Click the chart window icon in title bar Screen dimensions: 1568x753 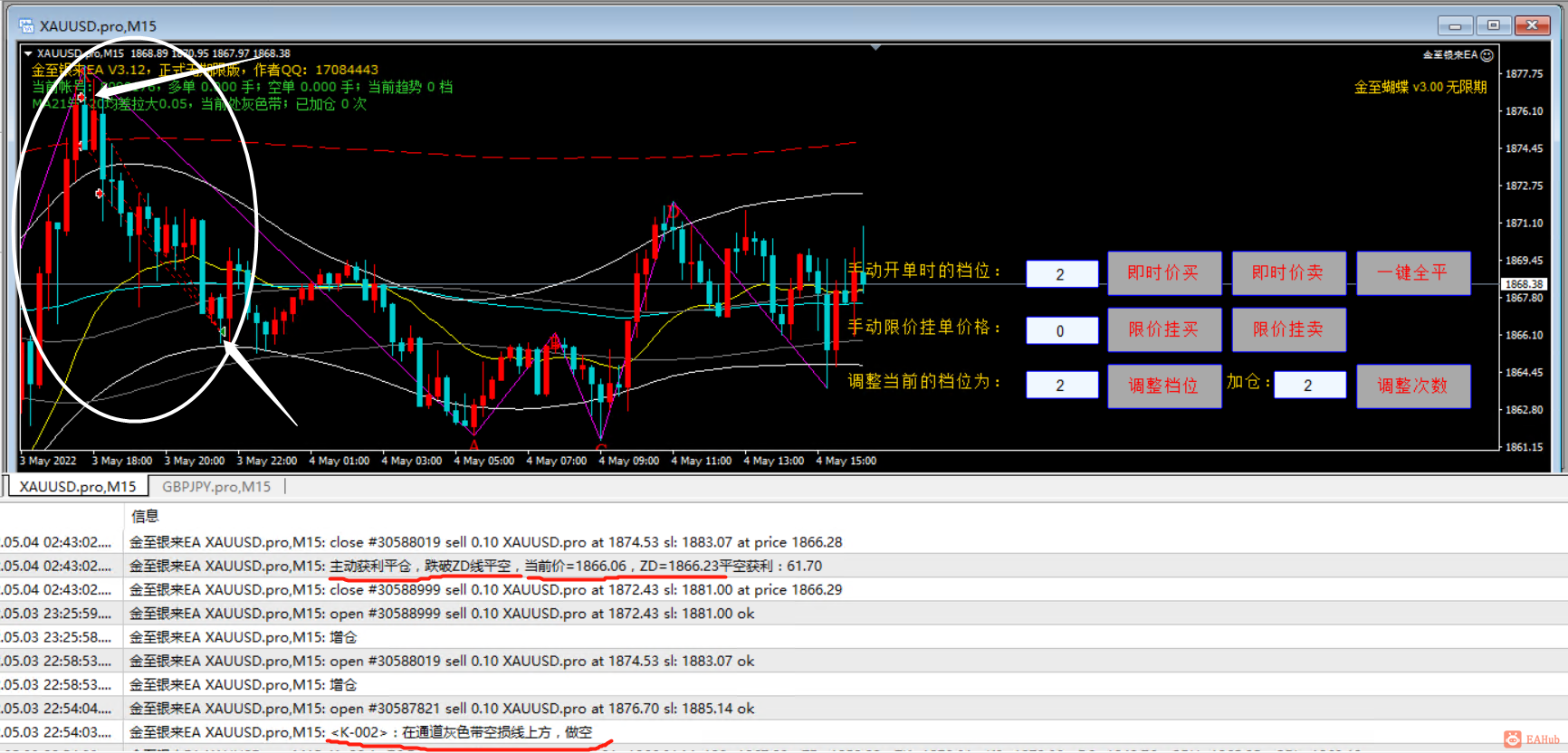[x=26, y=25]
